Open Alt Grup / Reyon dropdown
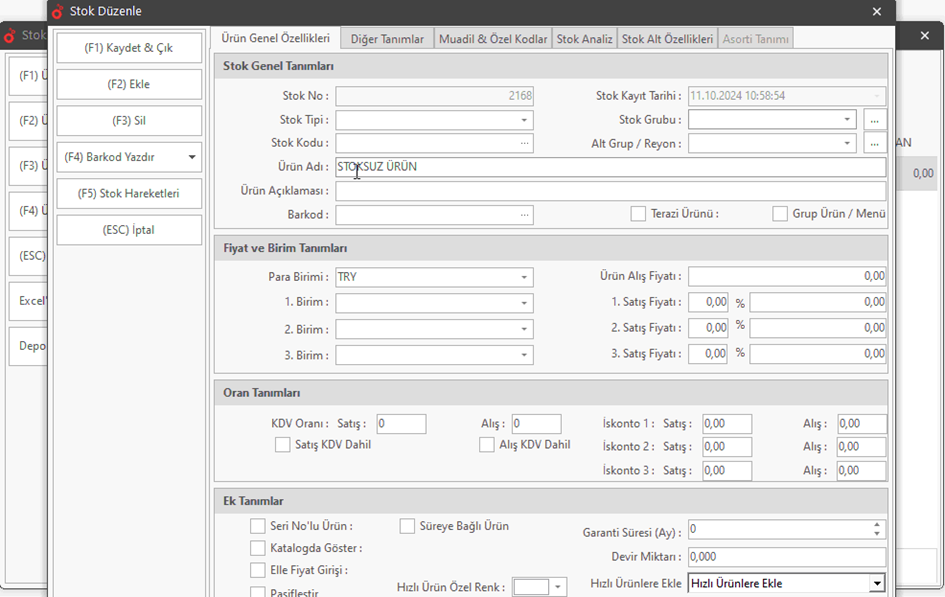This screenshot has height=597, width=945. [x=847, y=143]
